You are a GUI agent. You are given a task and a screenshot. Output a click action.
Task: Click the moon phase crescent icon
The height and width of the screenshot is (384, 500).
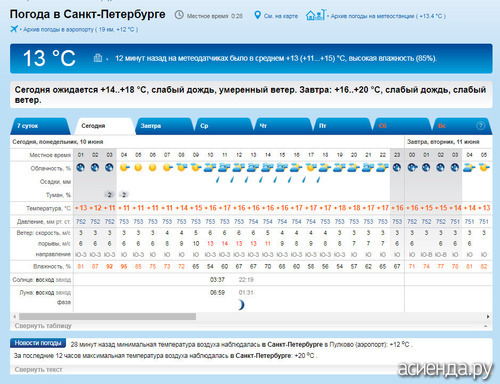[x=241, y=304]
